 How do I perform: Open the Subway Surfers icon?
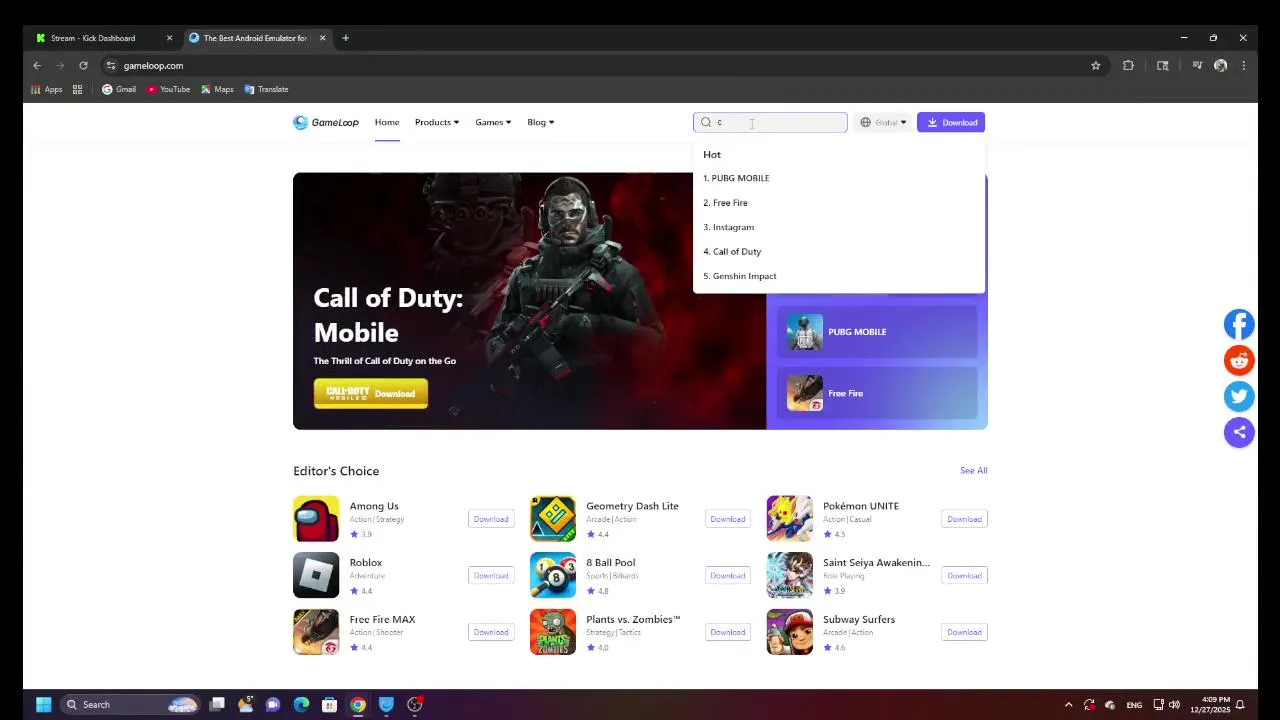pyautogui.click(x=789, y=632)
